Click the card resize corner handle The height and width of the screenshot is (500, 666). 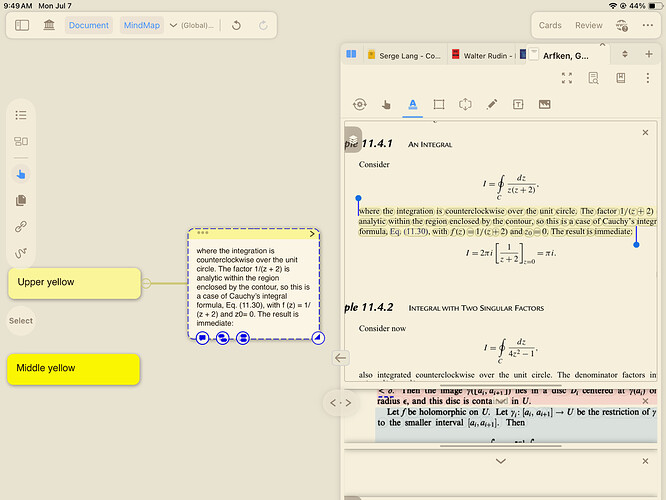pos(318,338)
